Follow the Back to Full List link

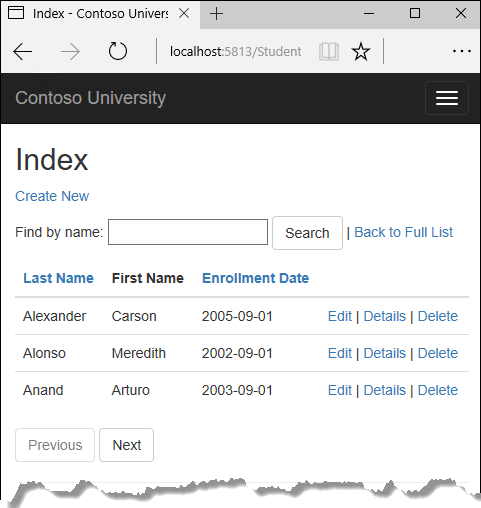coord(403,232)
